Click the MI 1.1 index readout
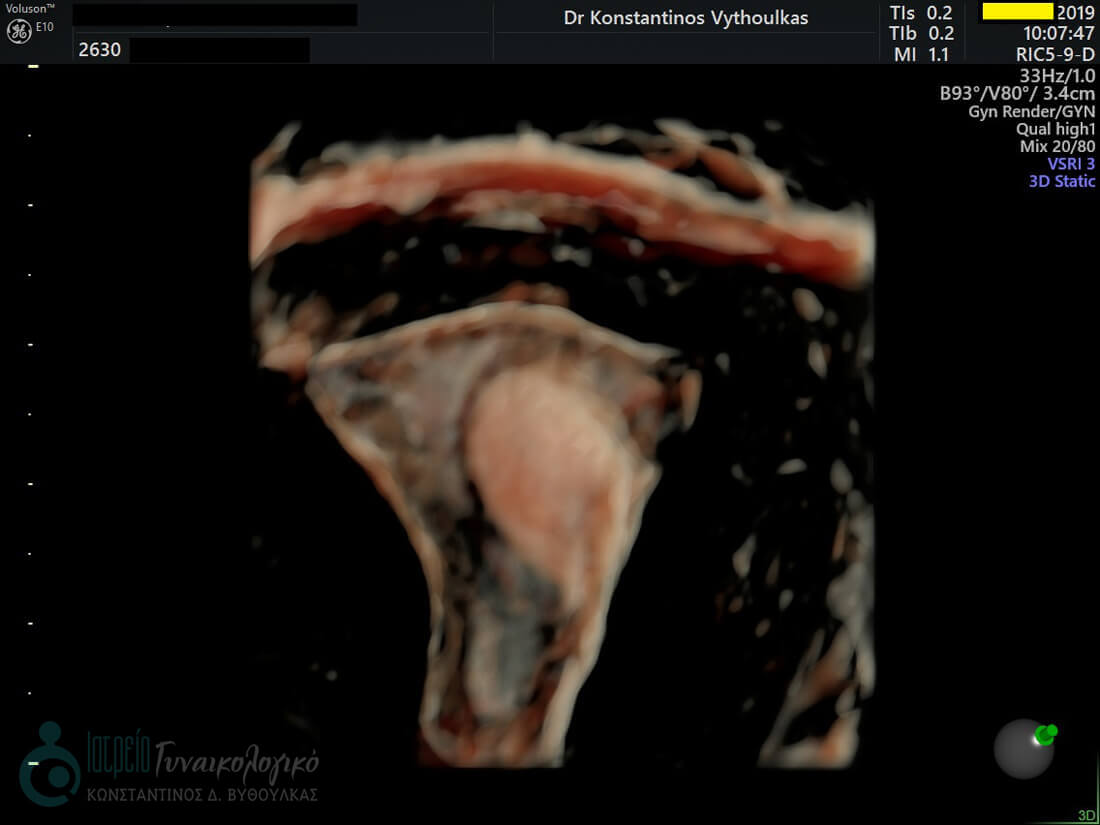This screenshot has width=1100, height=825. click(921, 55)
